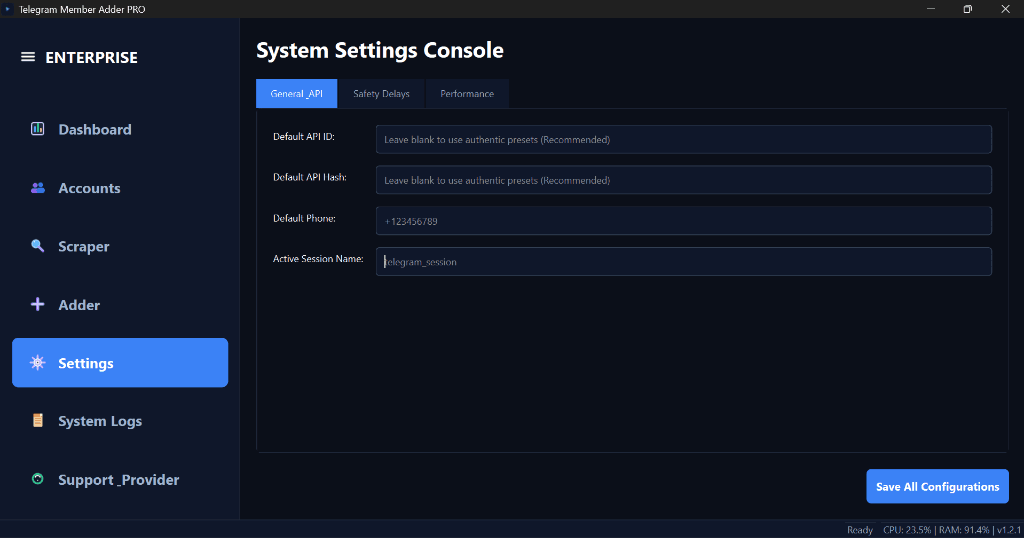This screenshot has width=1024, height=538.
Task: Switch to the Performance tab
Action: 467,93
